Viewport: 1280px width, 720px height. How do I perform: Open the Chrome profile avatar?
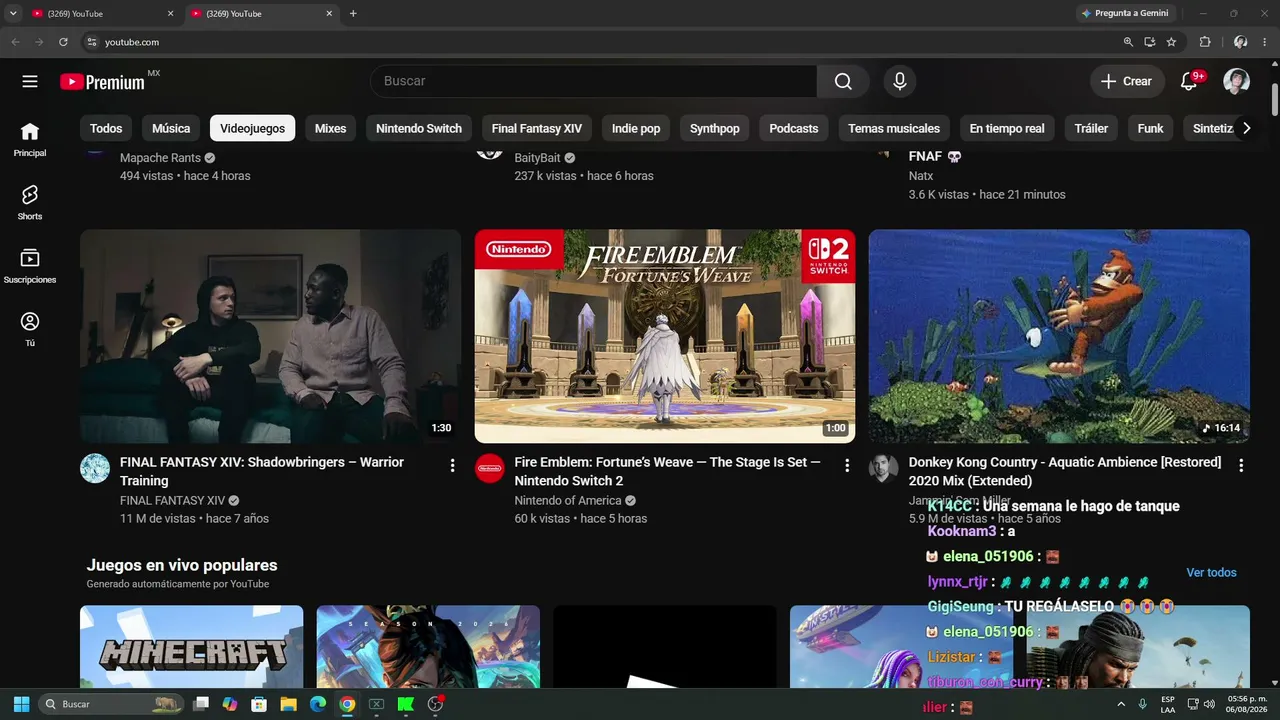(1240, 42)
